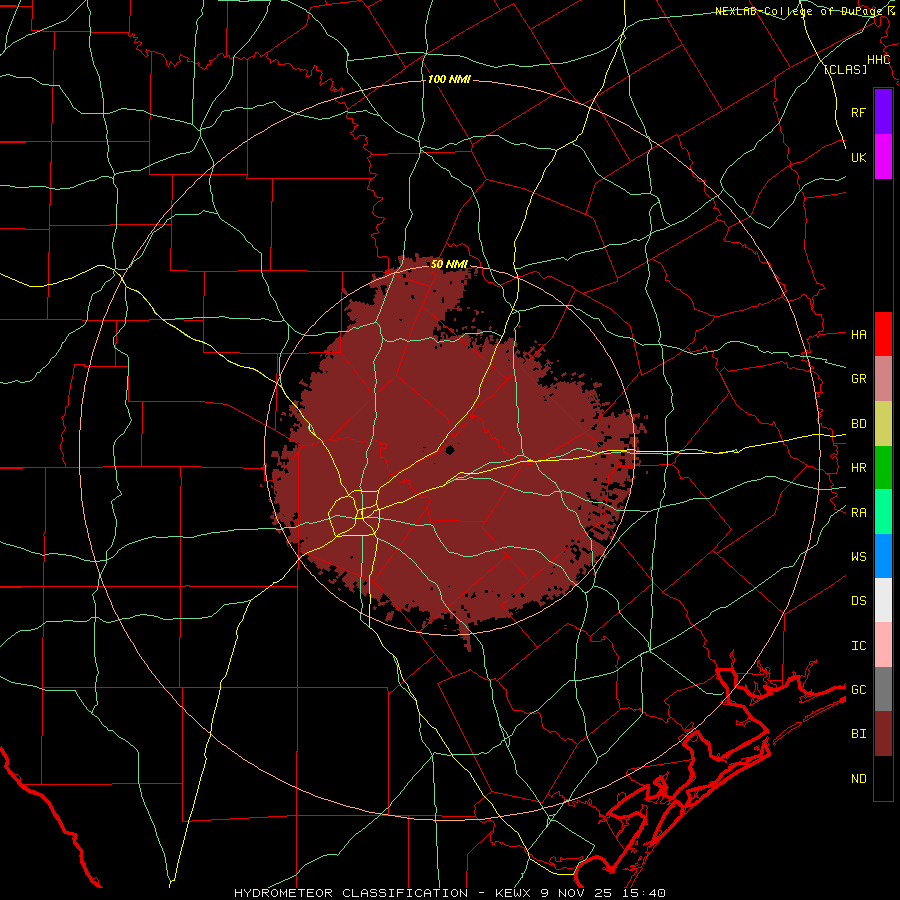Click the 9 NOV 25 date text
The width and height of the screenshot is (900, 900).
pos(577,893)
